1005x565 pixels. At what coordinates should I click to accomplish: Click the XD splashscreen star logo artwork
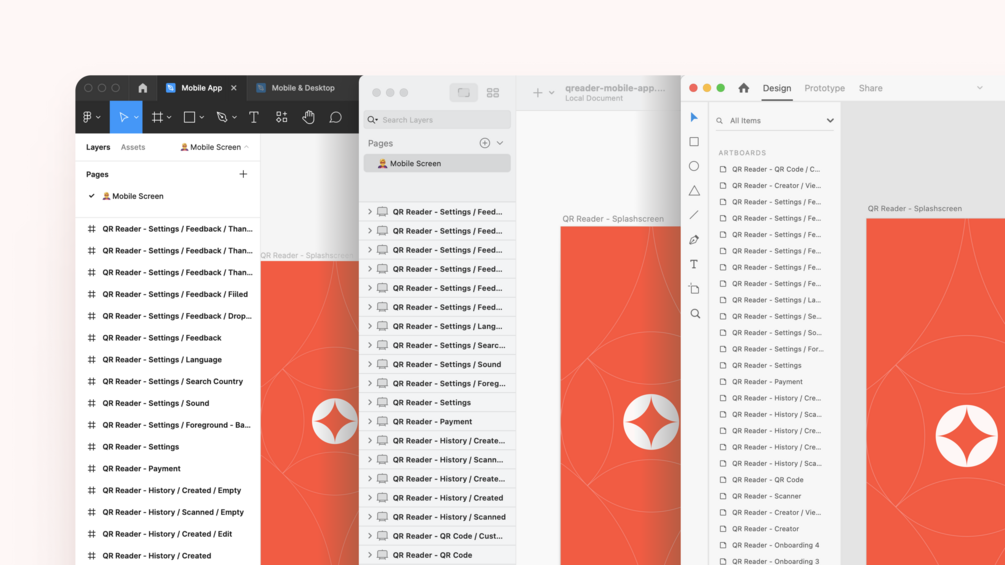point(966,436)
